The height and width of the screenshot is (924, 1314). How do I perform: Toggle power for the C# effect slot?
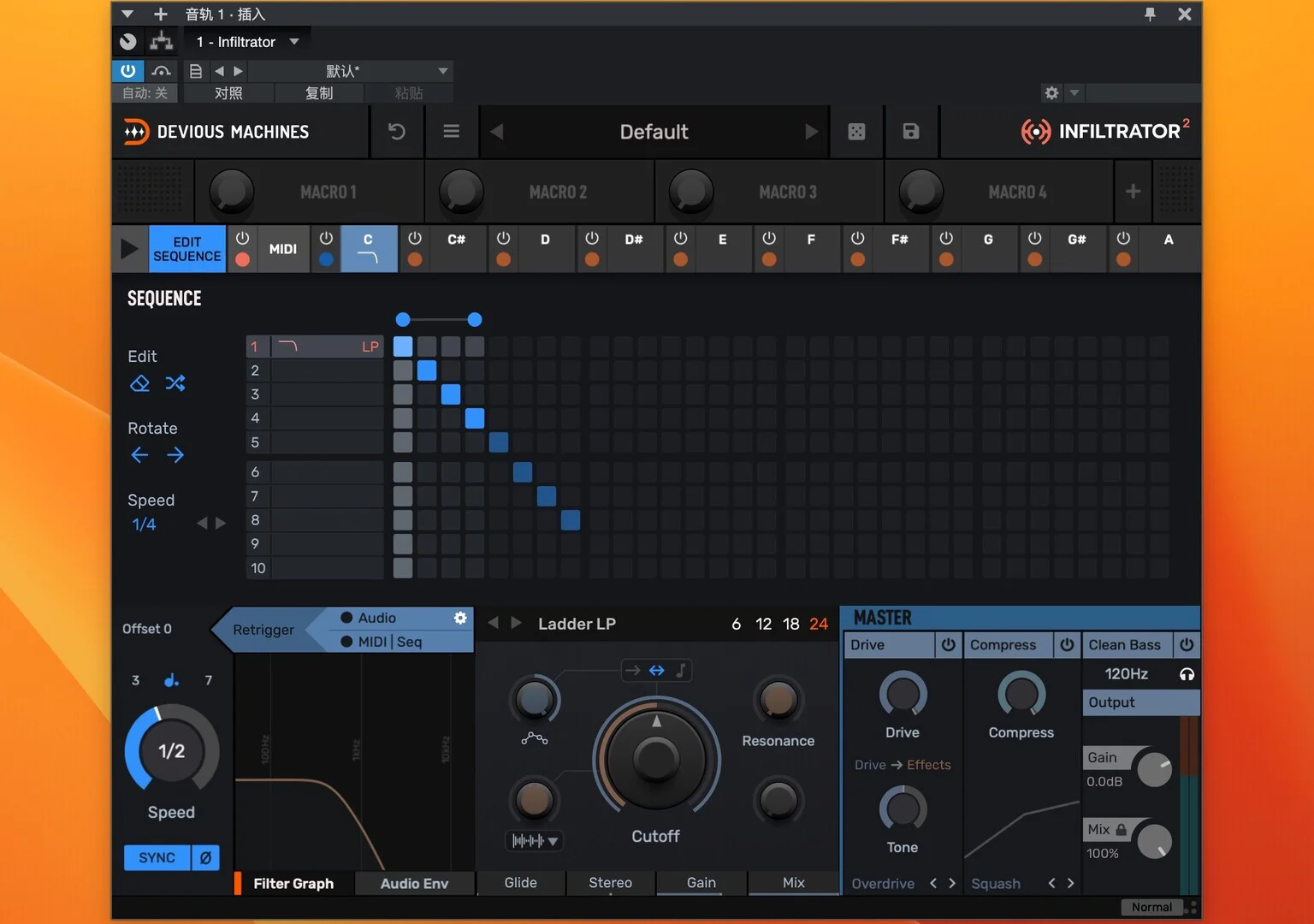coord(415,239)
